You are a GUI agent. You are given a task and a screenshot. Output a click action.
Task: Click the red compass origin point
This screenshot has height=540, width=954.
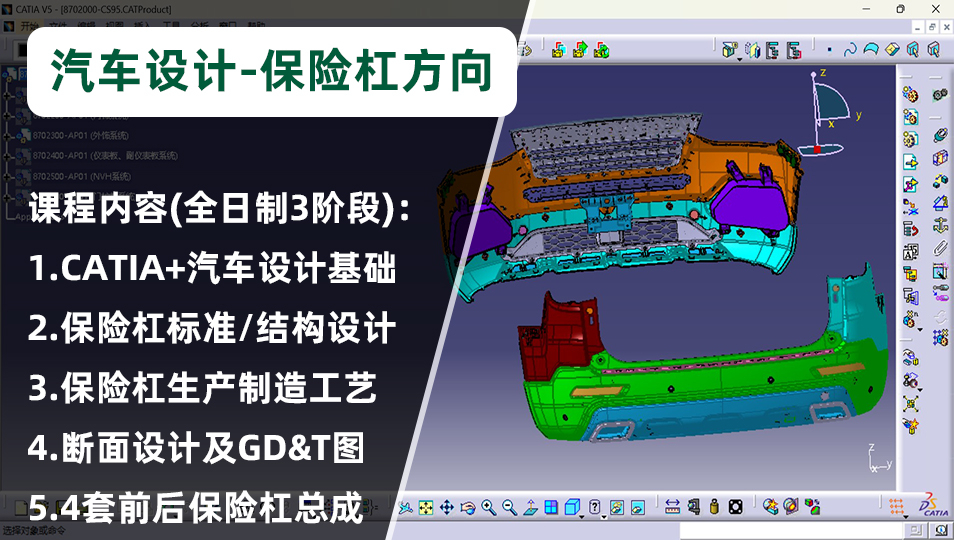(x=817, y=149)
